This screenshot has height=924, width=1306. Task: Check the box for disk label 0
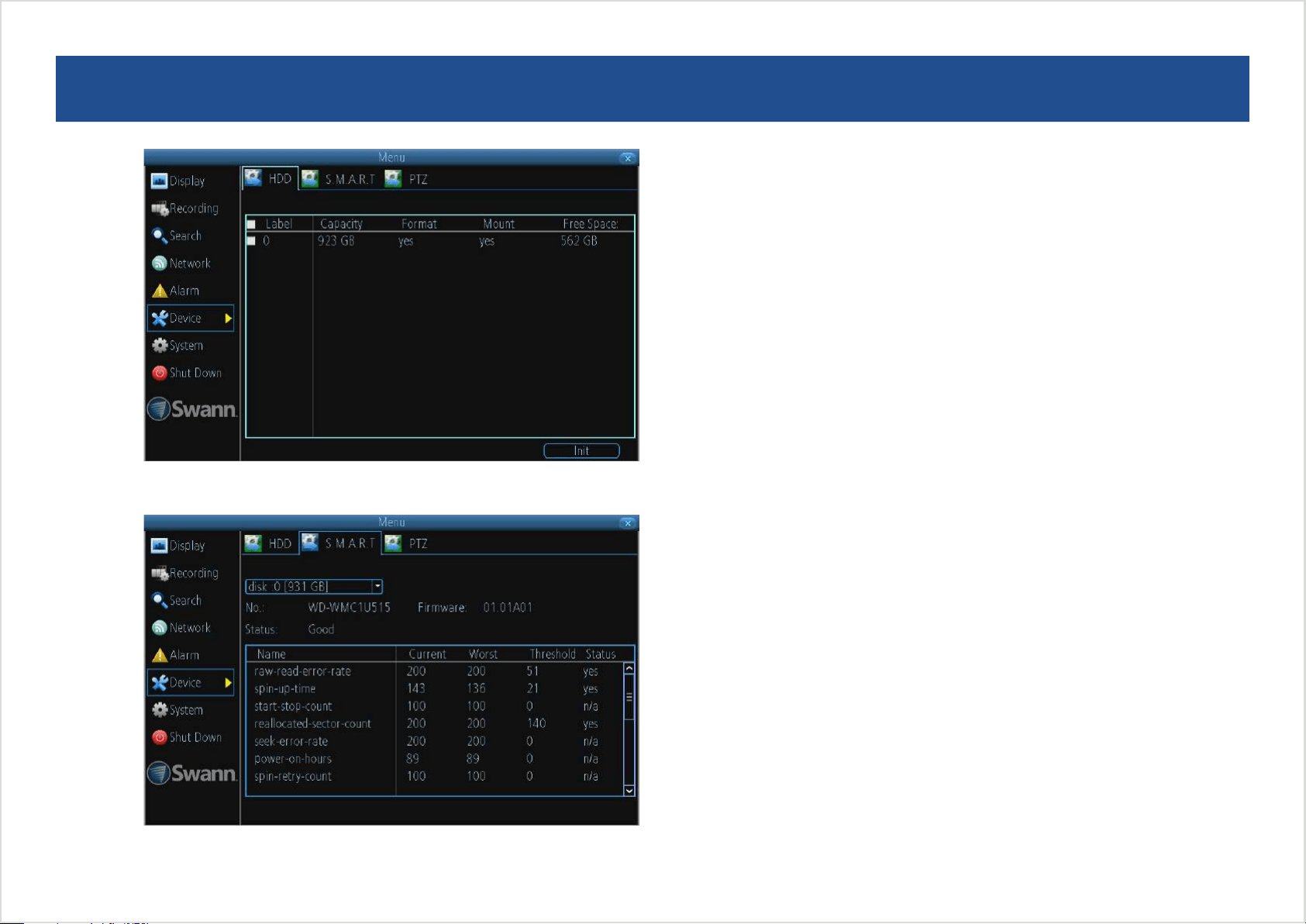coord(251,241)
